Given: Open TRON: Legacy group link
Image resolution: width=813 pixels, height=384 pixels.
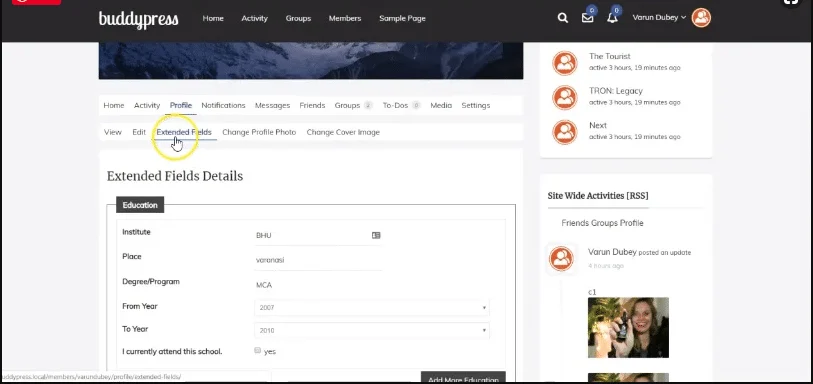Looking at the screenshot, I should 615,91.
